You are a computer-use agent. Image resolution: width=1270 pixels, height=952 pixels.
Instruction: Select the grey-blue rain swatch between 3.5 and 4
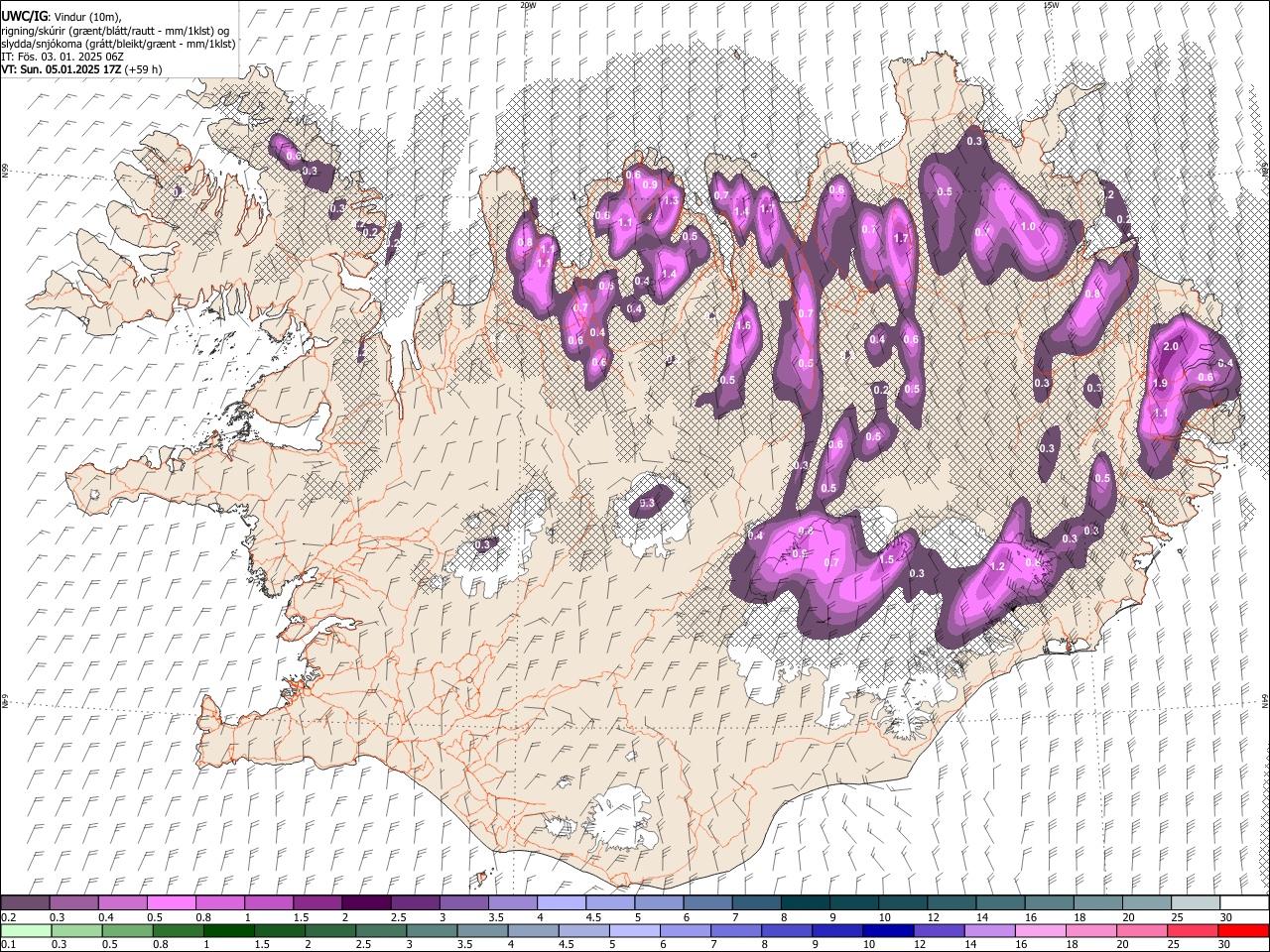[x=483, y=930]
